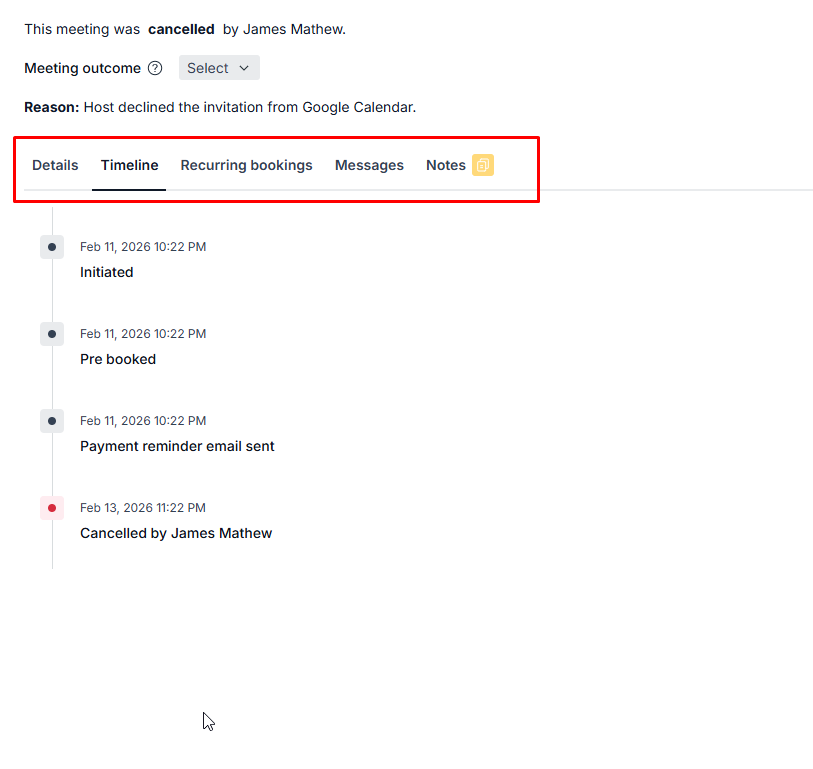Open the Notes tab
This screenshot has width=813, height=769.
point(445,165)
